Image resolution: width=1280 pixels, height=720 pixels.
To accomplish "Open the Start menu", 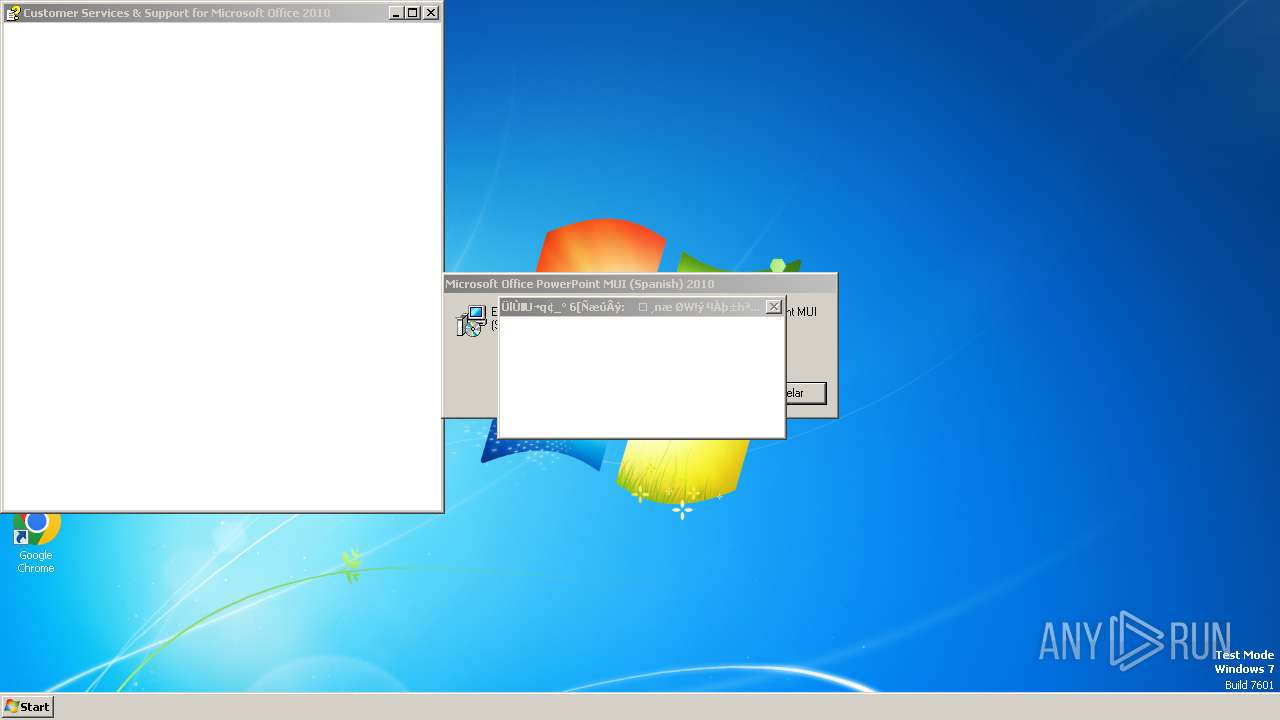I will tap(27, 706).
